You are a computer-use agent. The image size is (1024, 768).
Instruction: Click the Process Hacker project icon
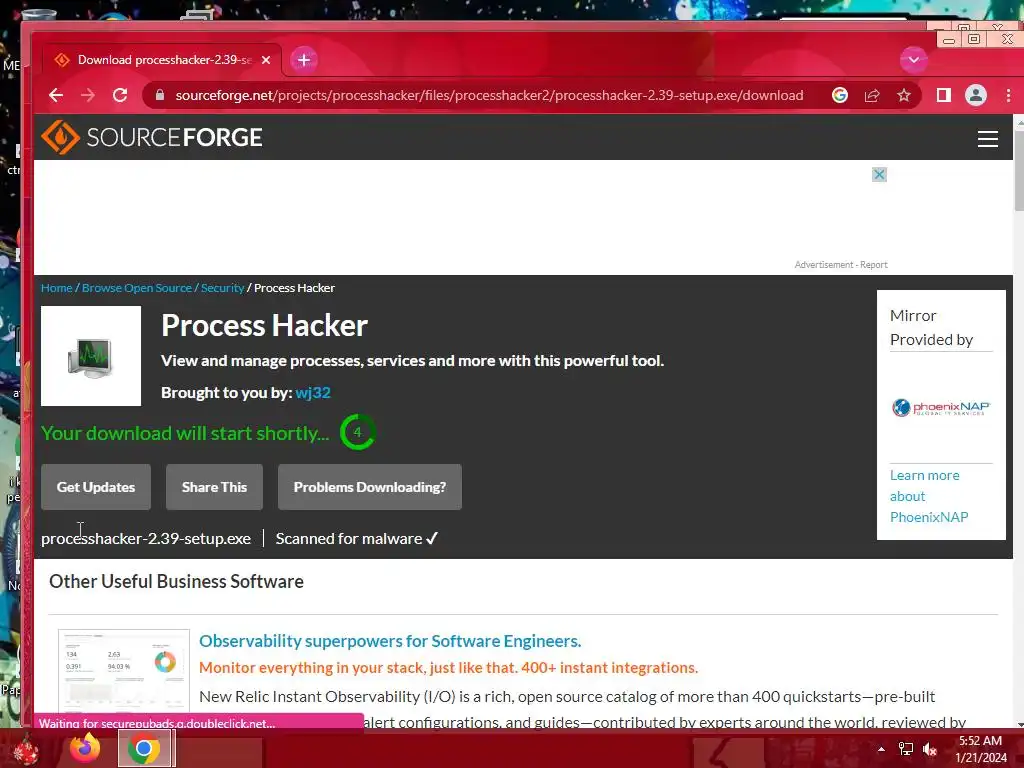(91, 356)
